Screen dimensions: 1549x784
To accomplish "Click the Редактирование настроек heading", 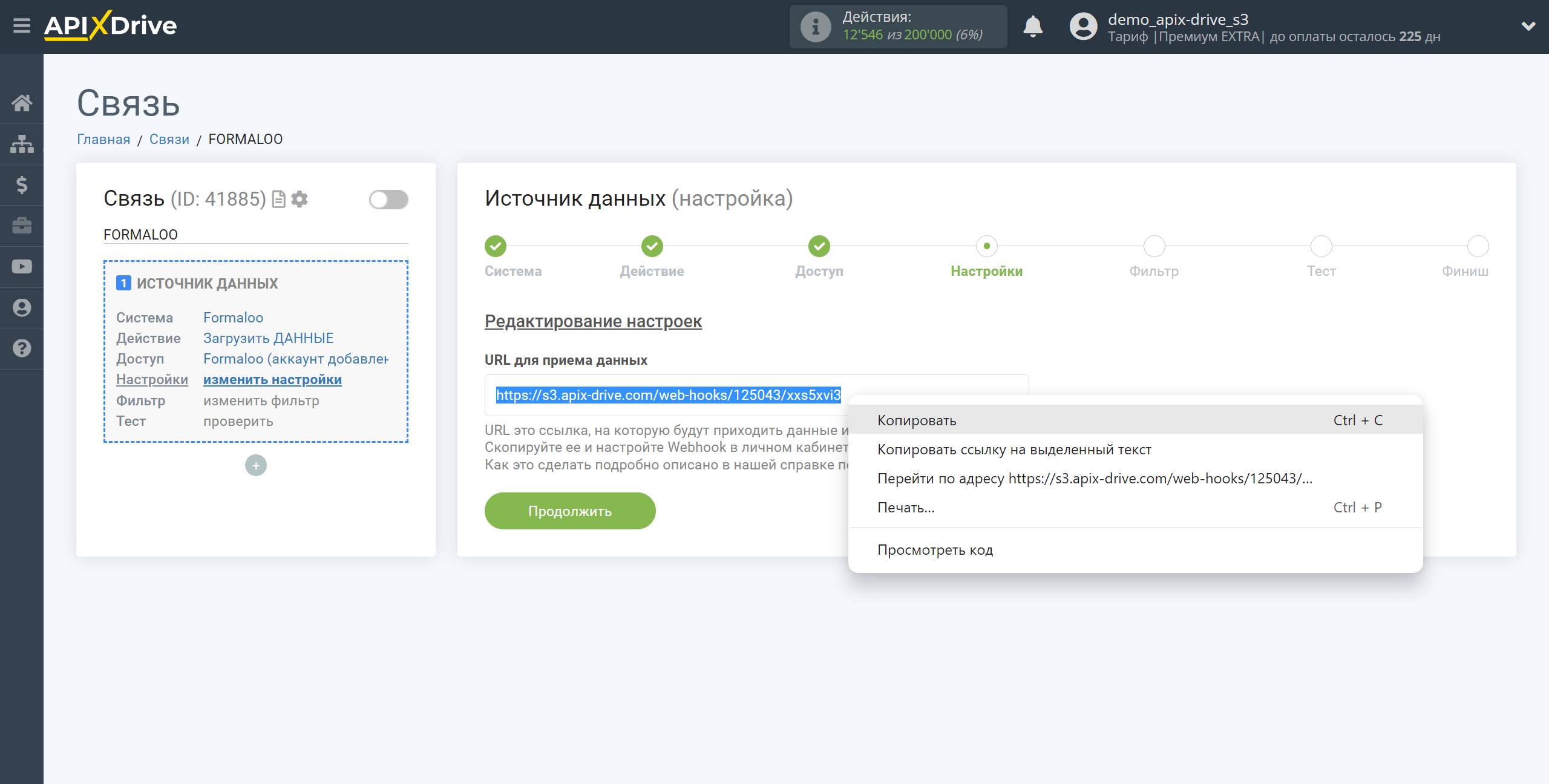I will coord(593,321).
